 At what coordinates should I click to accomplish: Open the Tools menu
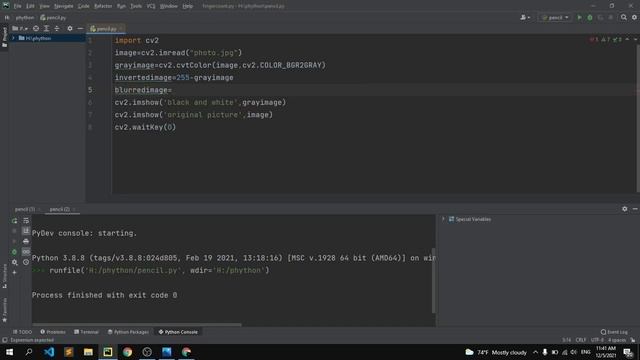point(136,6)
